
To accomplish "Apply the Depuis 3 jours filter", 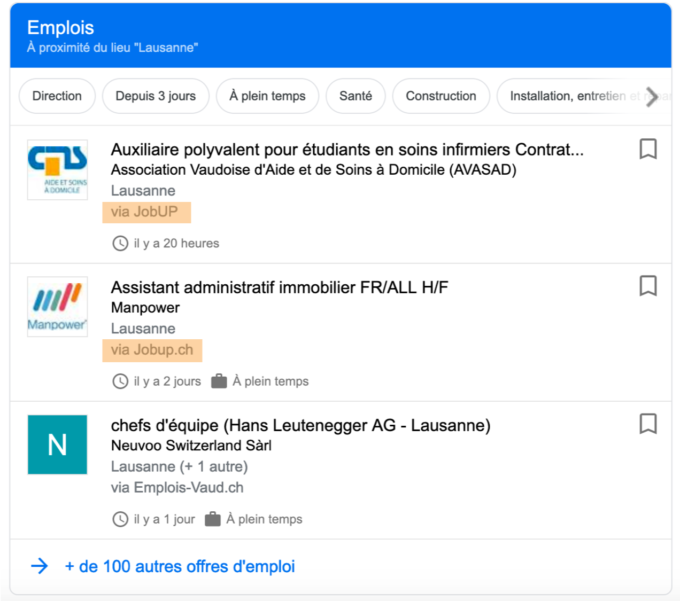I will pyautogui.click(x=155, y=96).
